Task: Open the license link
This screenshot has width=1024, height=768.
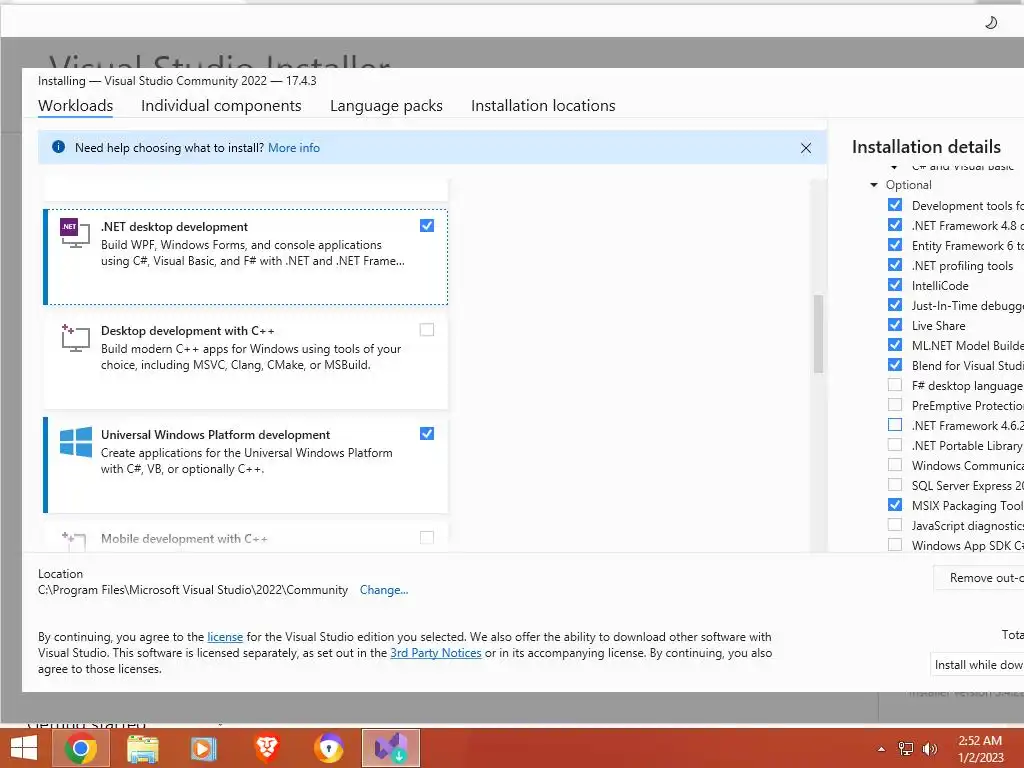Action: pyautogui.click(x=225, y=637)
